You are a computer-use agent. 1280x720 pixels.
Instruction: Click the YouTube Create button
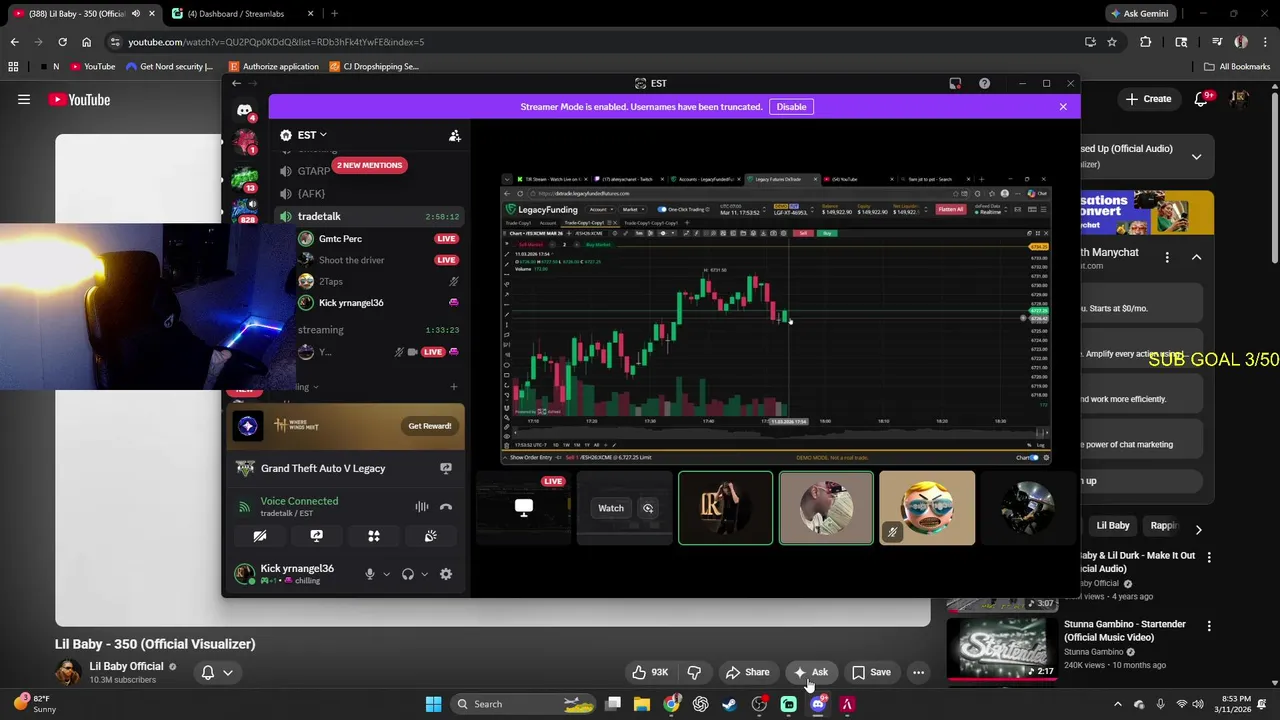point(1148,99)
